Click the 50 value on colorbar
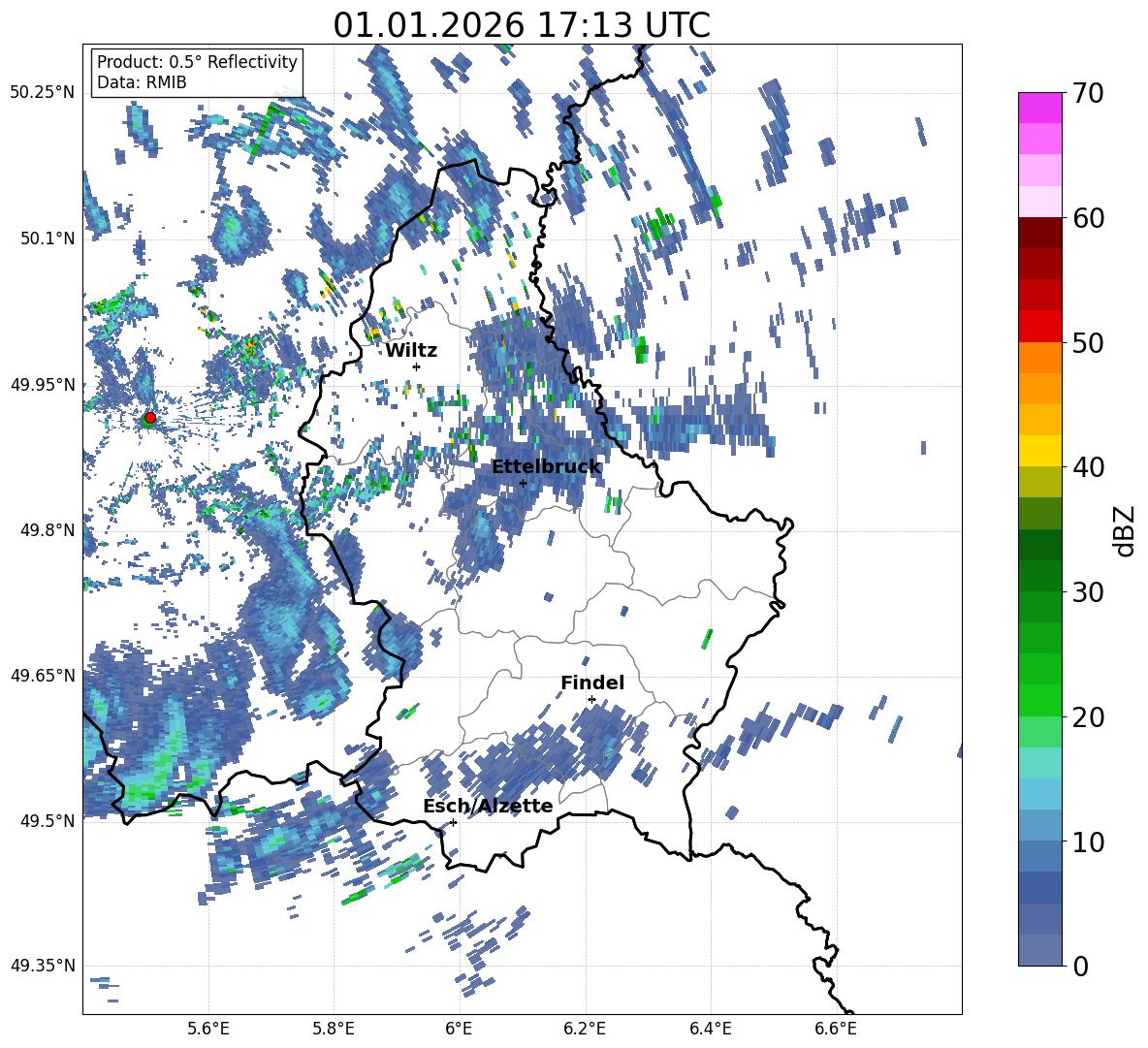The image size is (1148, 1048). tap(1087, 343)
